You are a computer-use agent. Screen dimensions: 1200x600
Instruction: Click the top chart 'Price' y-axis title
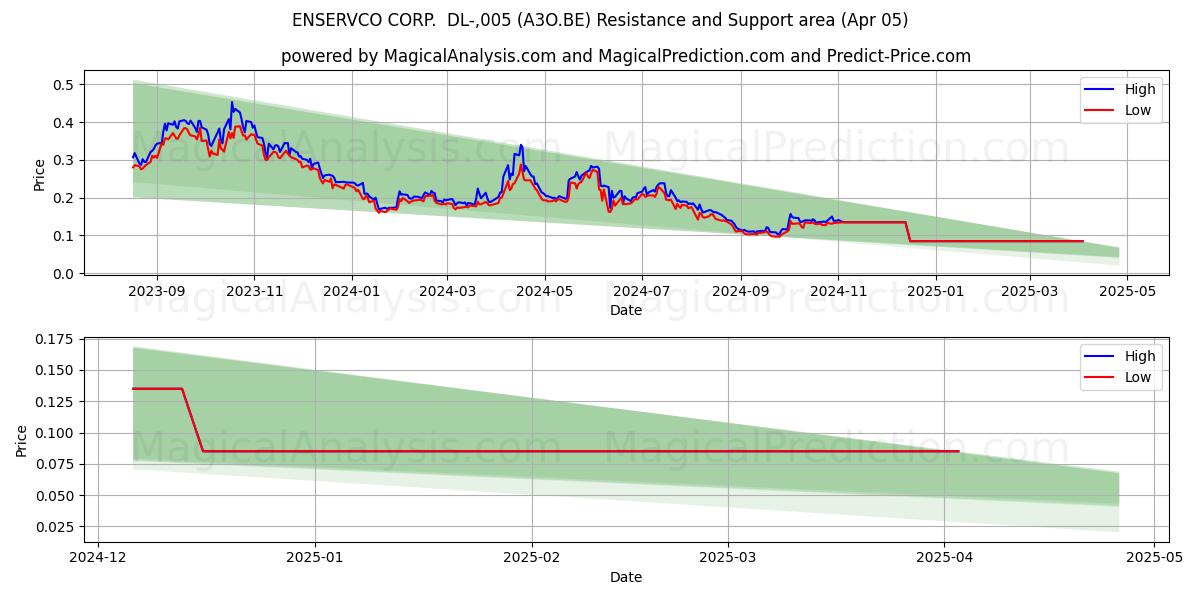(x=40, y=175)
